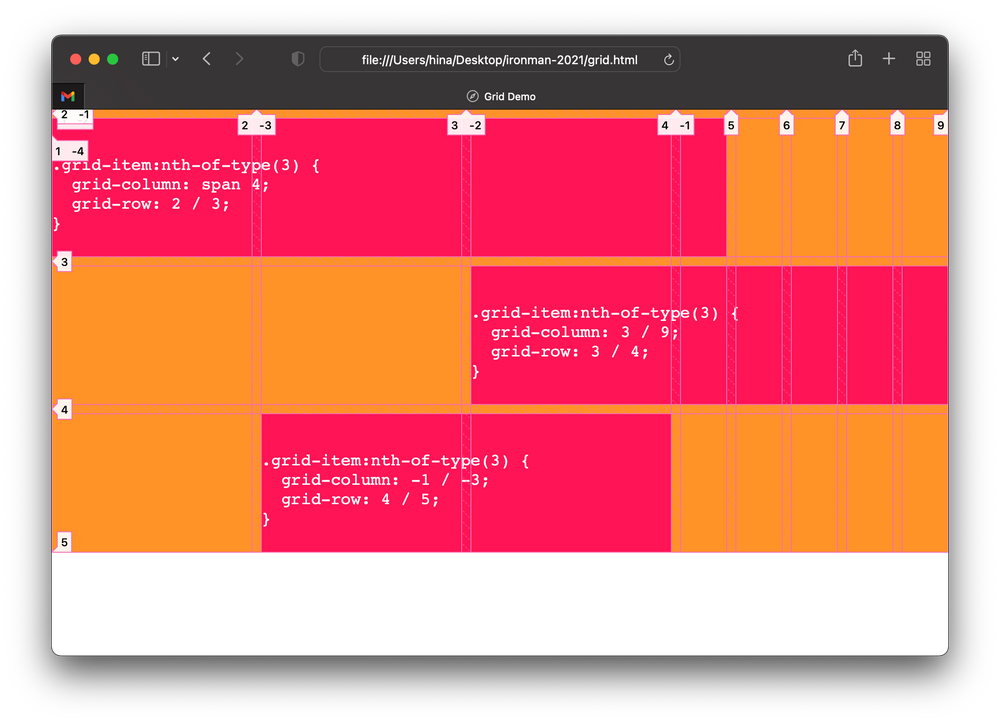Open a new tab with the plus icon
Screen dimensions: 1000x724
click(888, 59)
